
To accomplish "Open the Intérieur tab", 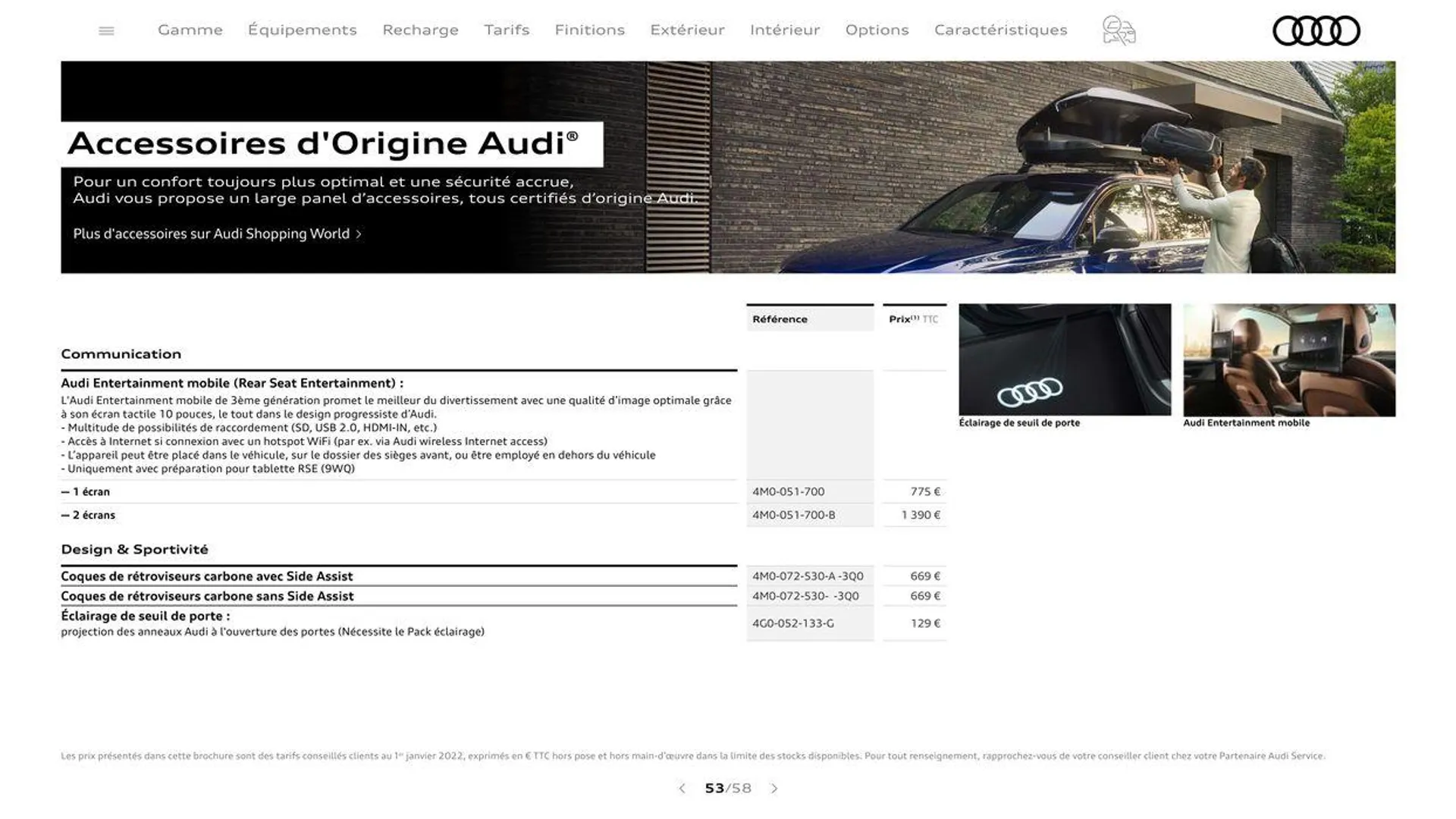I will (x=785, y=30).
